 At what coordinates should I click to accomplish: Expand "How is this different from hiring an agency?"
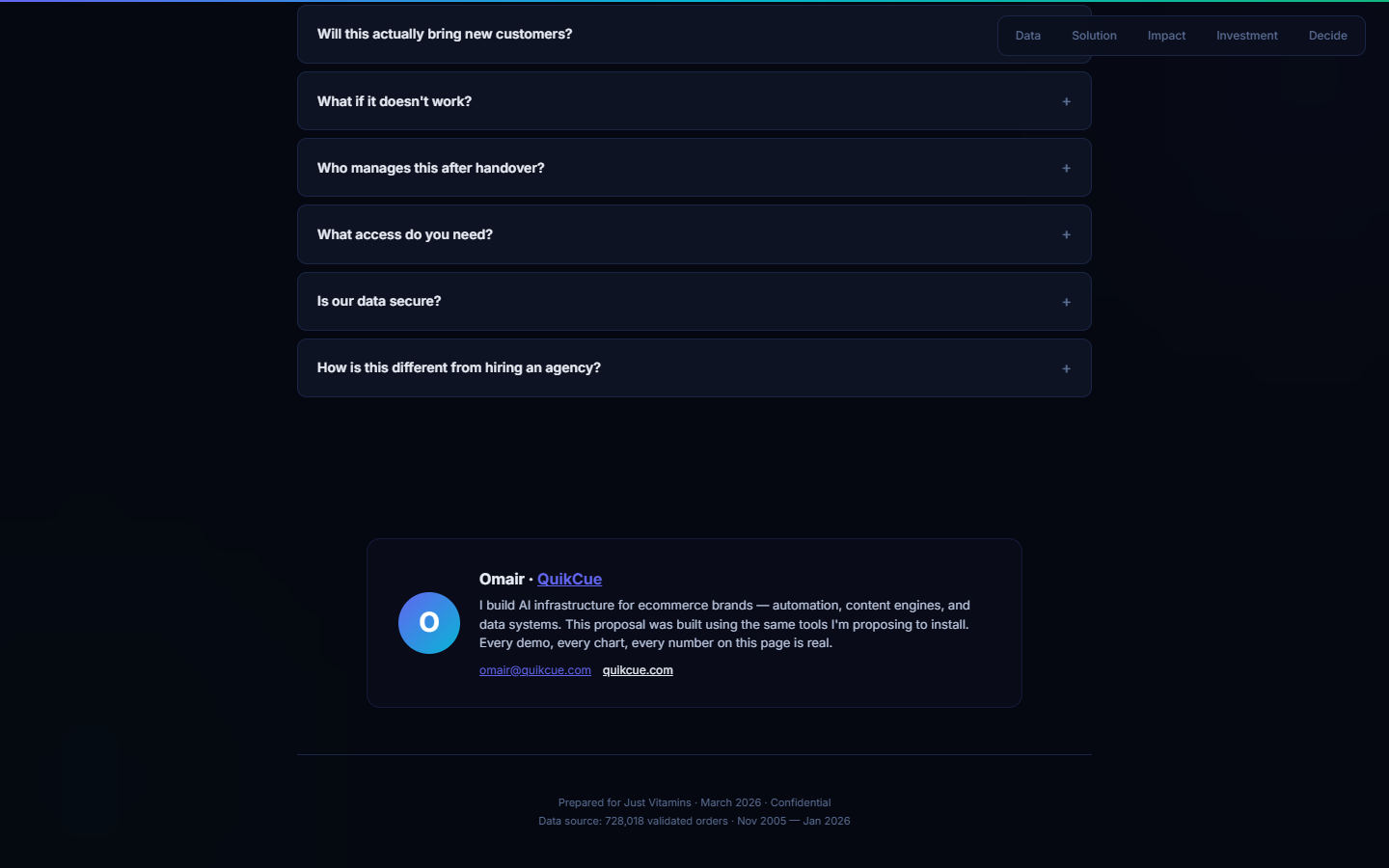click(459, 367)
